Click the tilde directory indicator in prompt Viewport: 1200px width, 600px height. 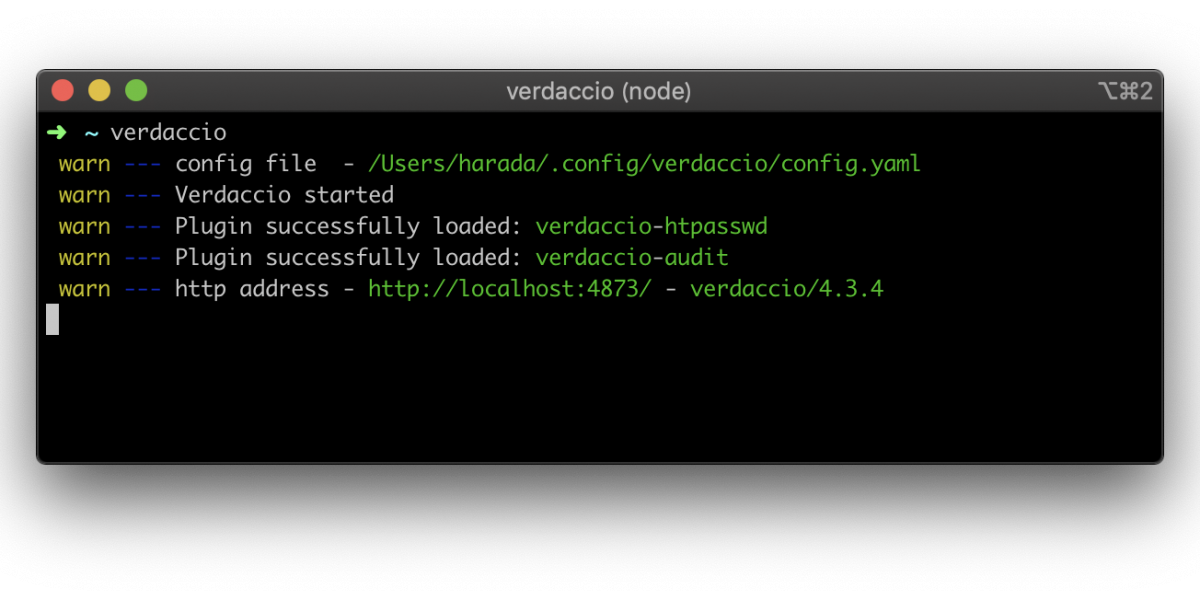[x=91, y=132]
